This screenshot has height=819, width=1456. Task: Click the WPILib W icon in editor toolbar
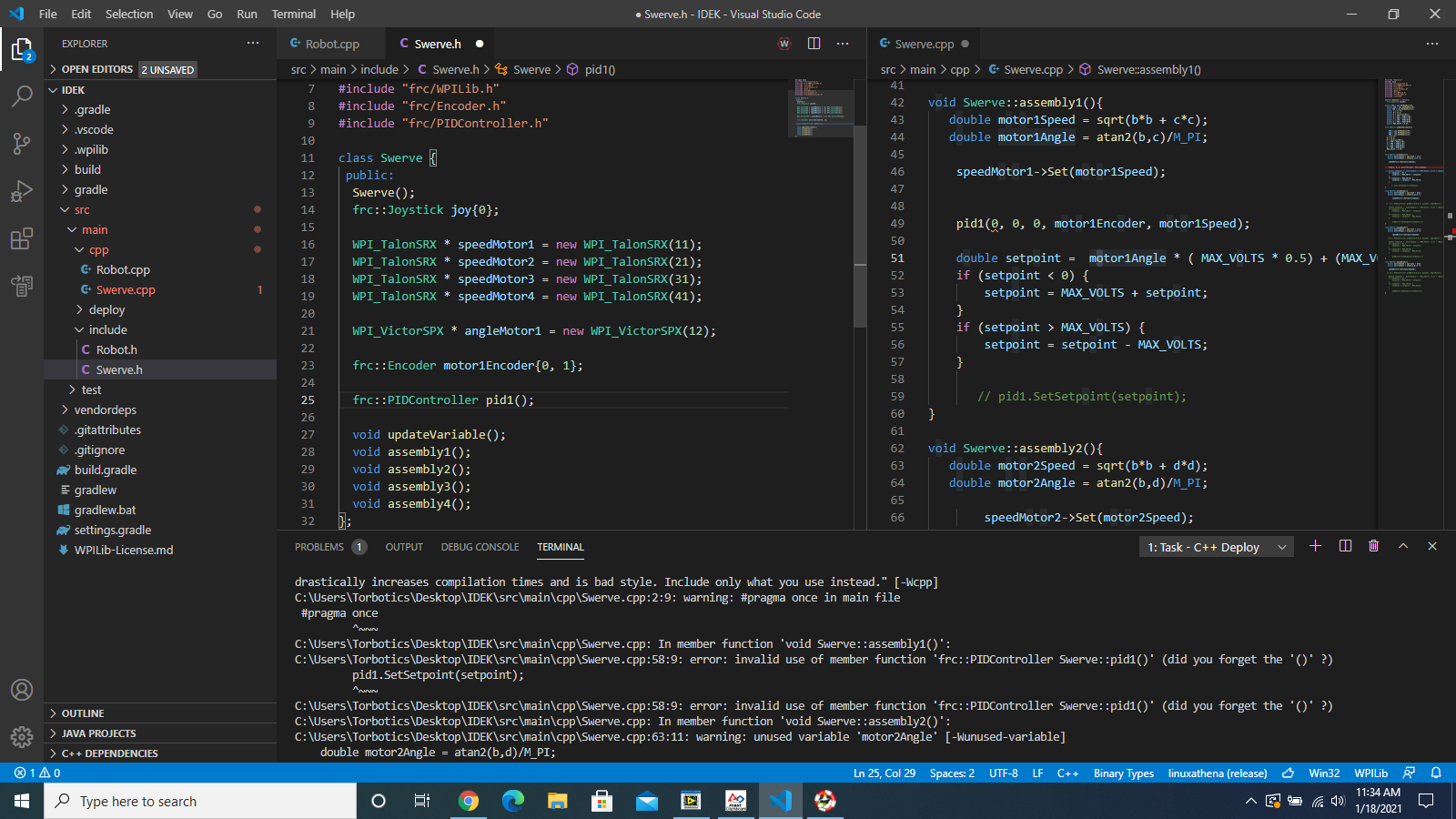784,44
